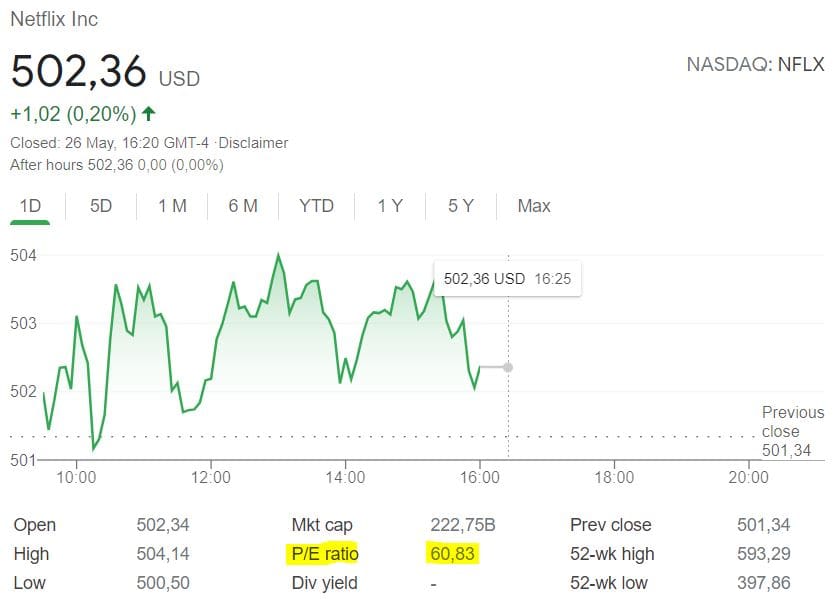Viewport: 836px width, 599px height.
Task: Switch to the 5D chart tab
Action: (101, 206)
